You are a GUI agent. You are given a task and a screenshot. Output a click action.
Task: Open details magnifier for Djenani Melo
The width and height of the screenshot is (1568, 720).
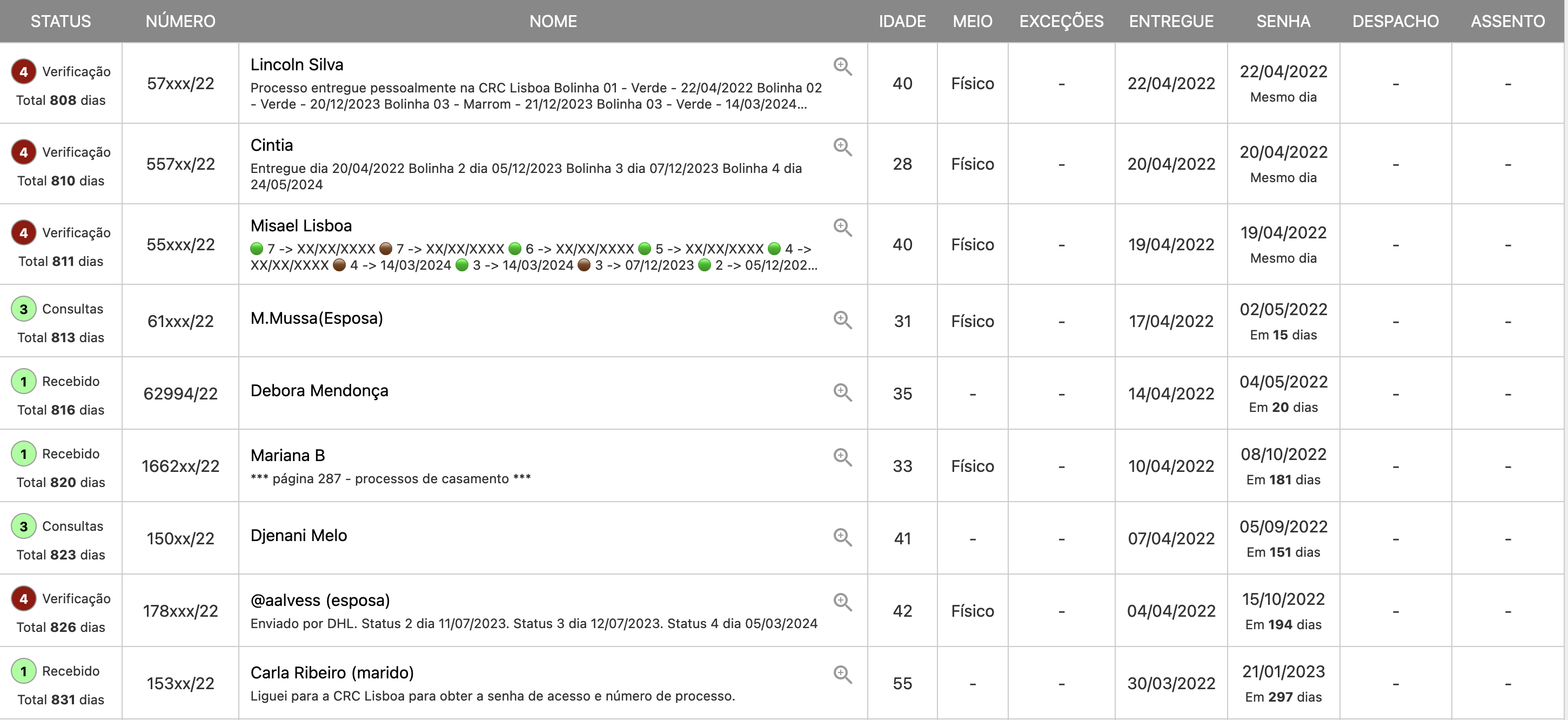tap(842, 537)
